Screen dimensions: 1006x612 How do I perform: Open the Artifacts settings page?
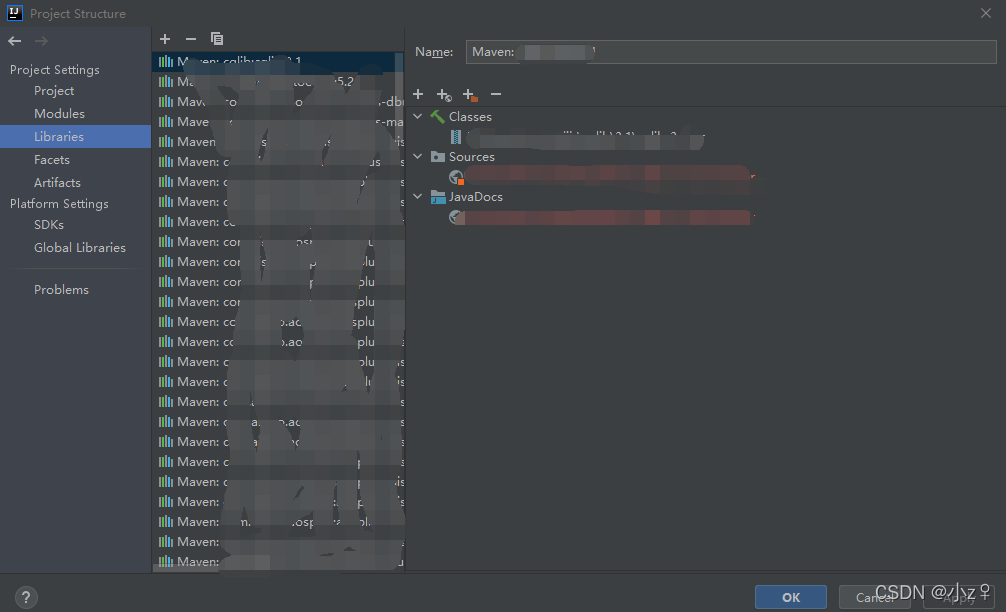tap(57, 183)
